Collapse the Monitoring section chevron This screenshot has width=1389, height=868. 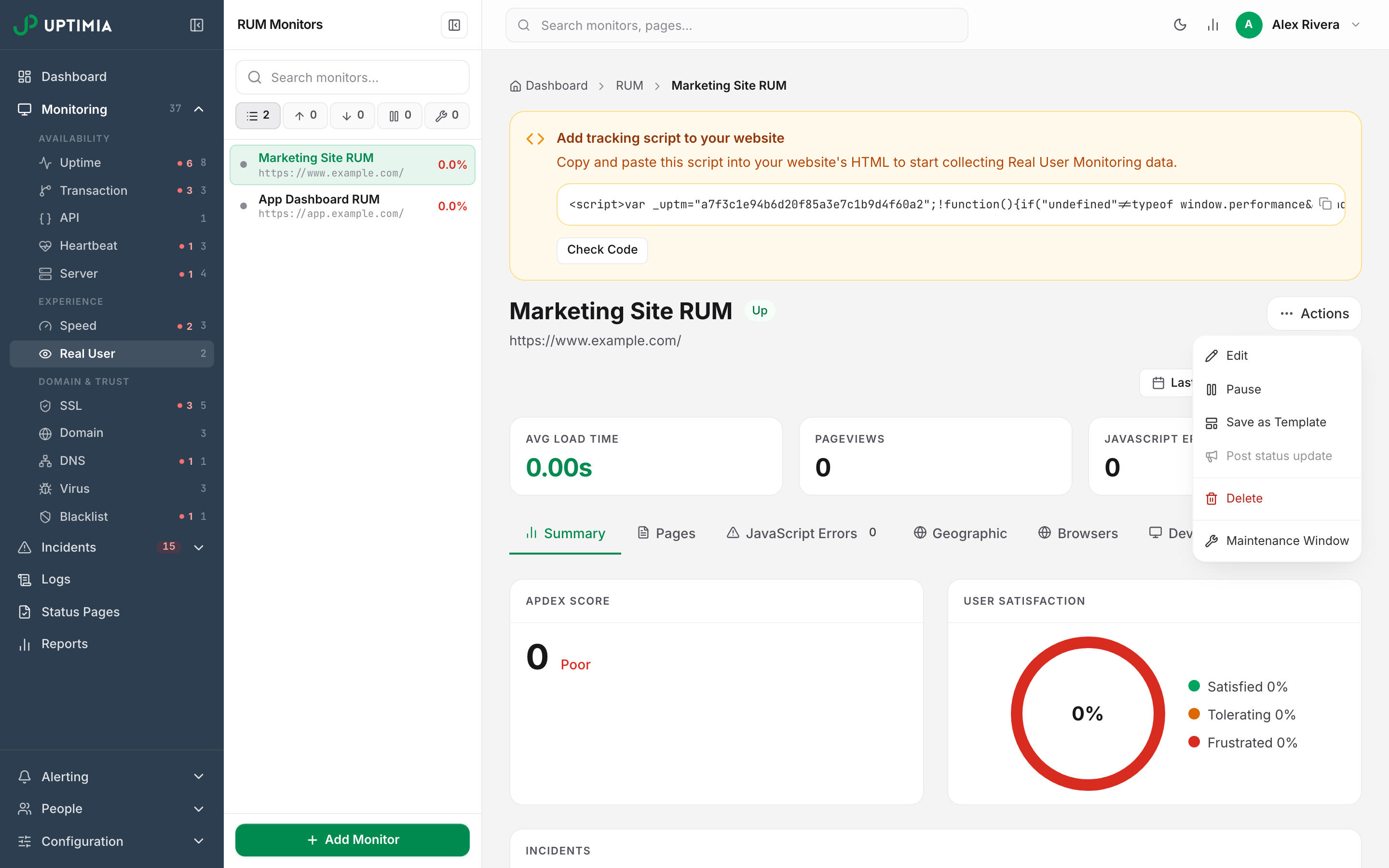199,109
